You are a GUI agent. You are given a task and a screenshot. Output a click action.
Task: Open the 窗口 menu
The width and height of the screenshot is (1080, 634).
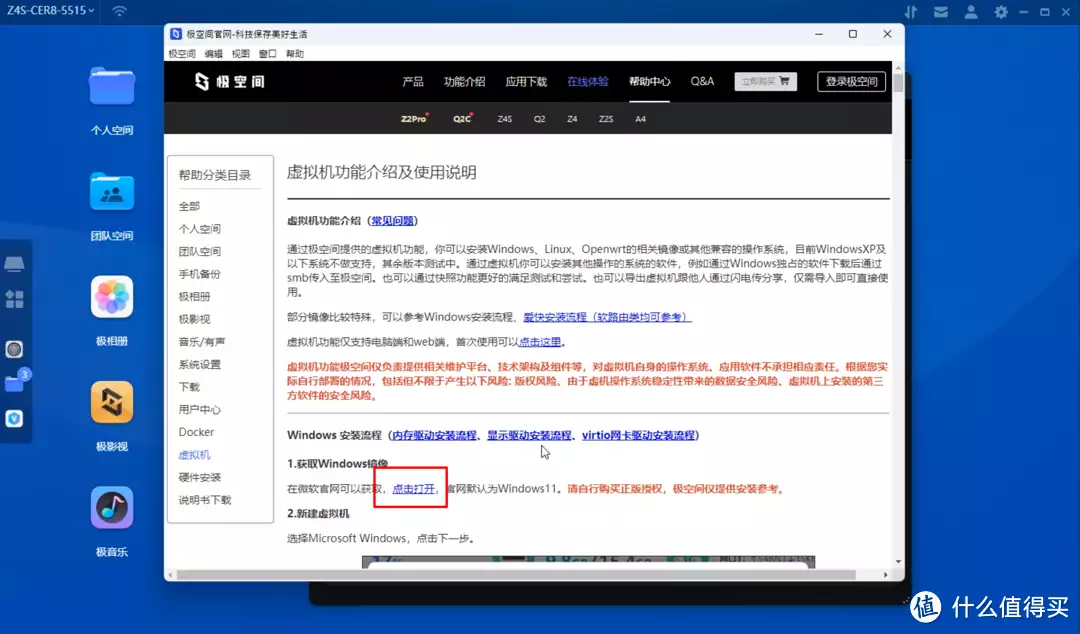[267, 54]
